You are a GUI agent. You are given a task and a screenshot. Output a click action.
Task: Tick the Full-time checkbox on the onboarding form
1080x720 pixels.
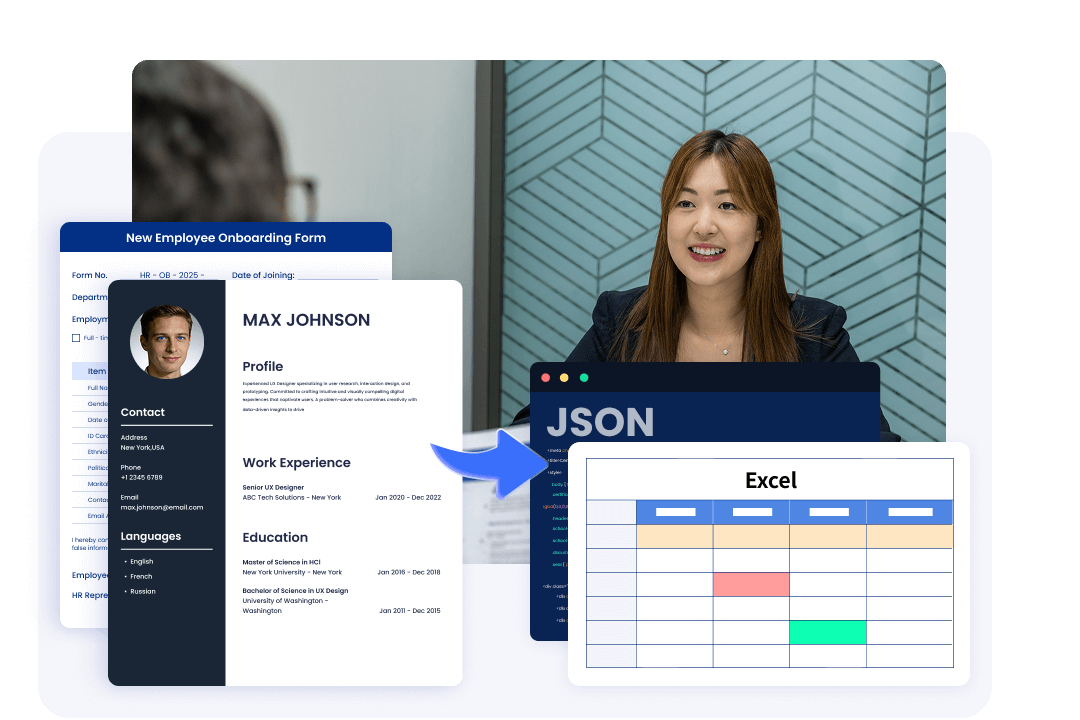[76, 338]
